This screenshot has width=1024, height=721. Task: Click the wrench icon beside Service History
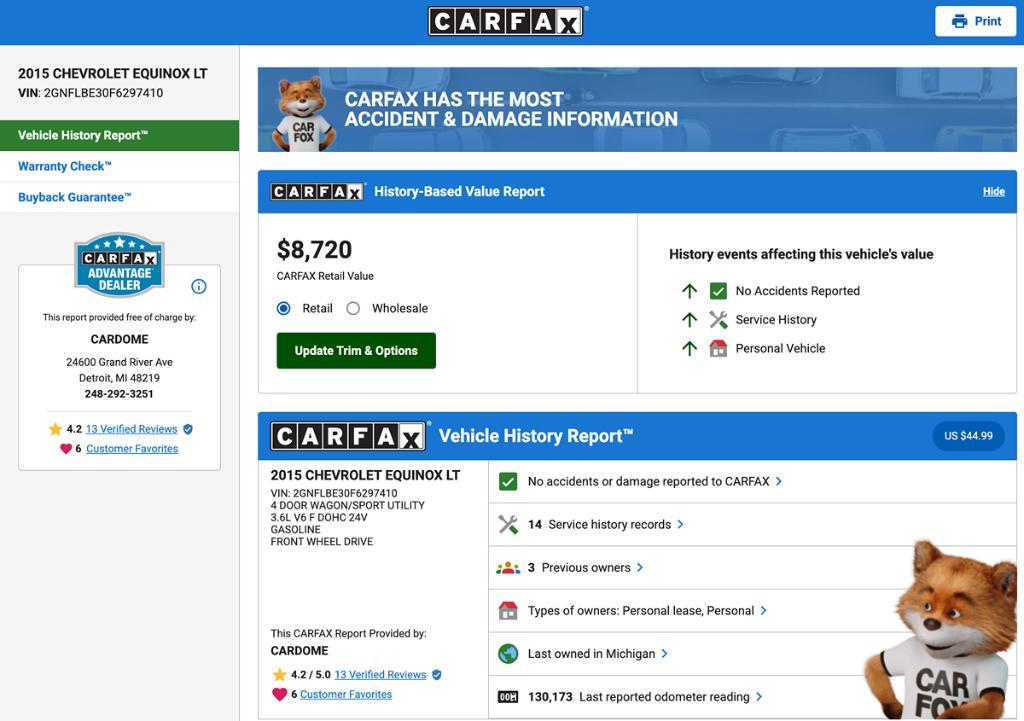click(718, 320)
